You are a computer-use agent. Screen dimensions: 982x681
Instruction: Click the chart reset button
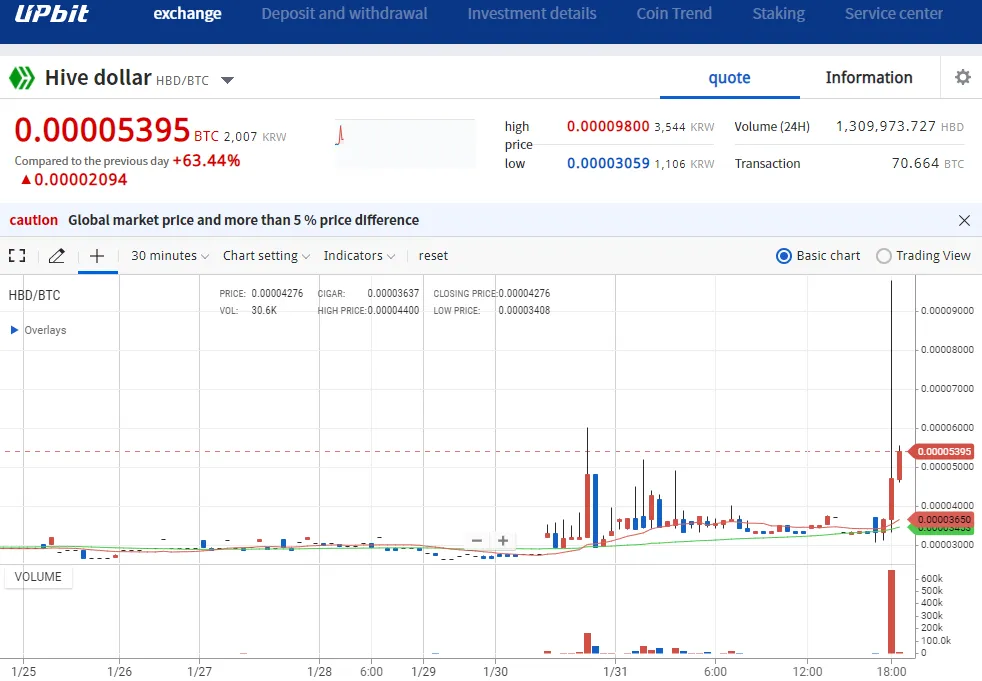pos(433,256)
